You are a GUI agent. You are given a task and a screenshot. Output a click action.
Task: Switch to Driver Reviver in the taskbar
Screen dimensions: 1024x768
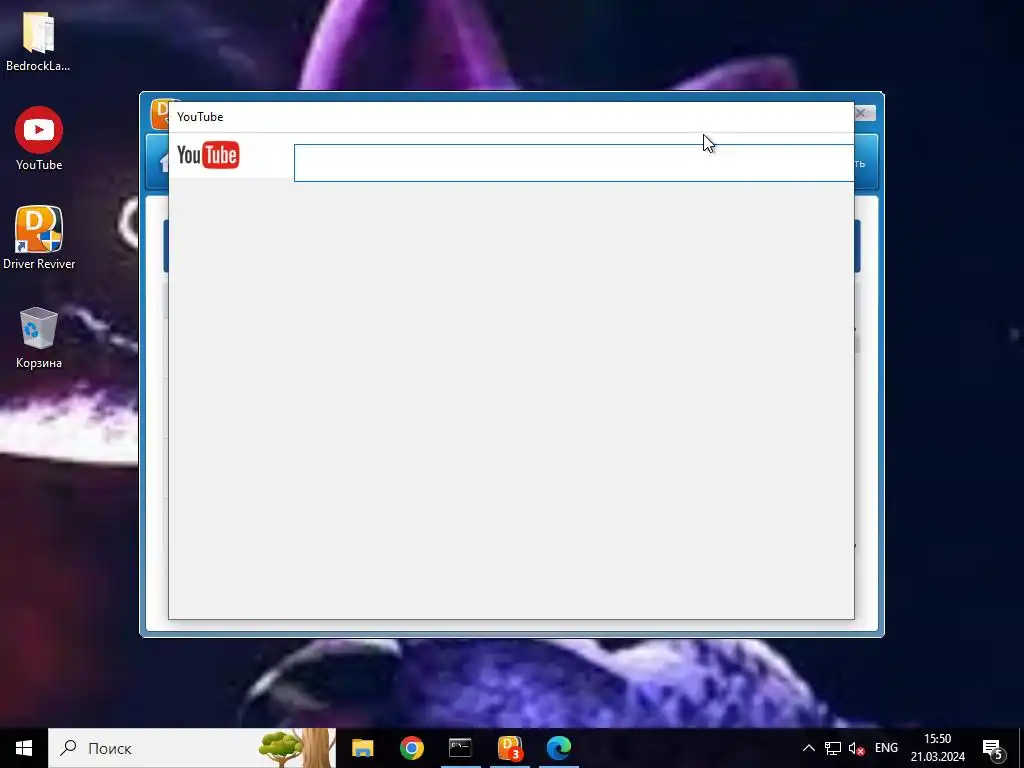509,748
